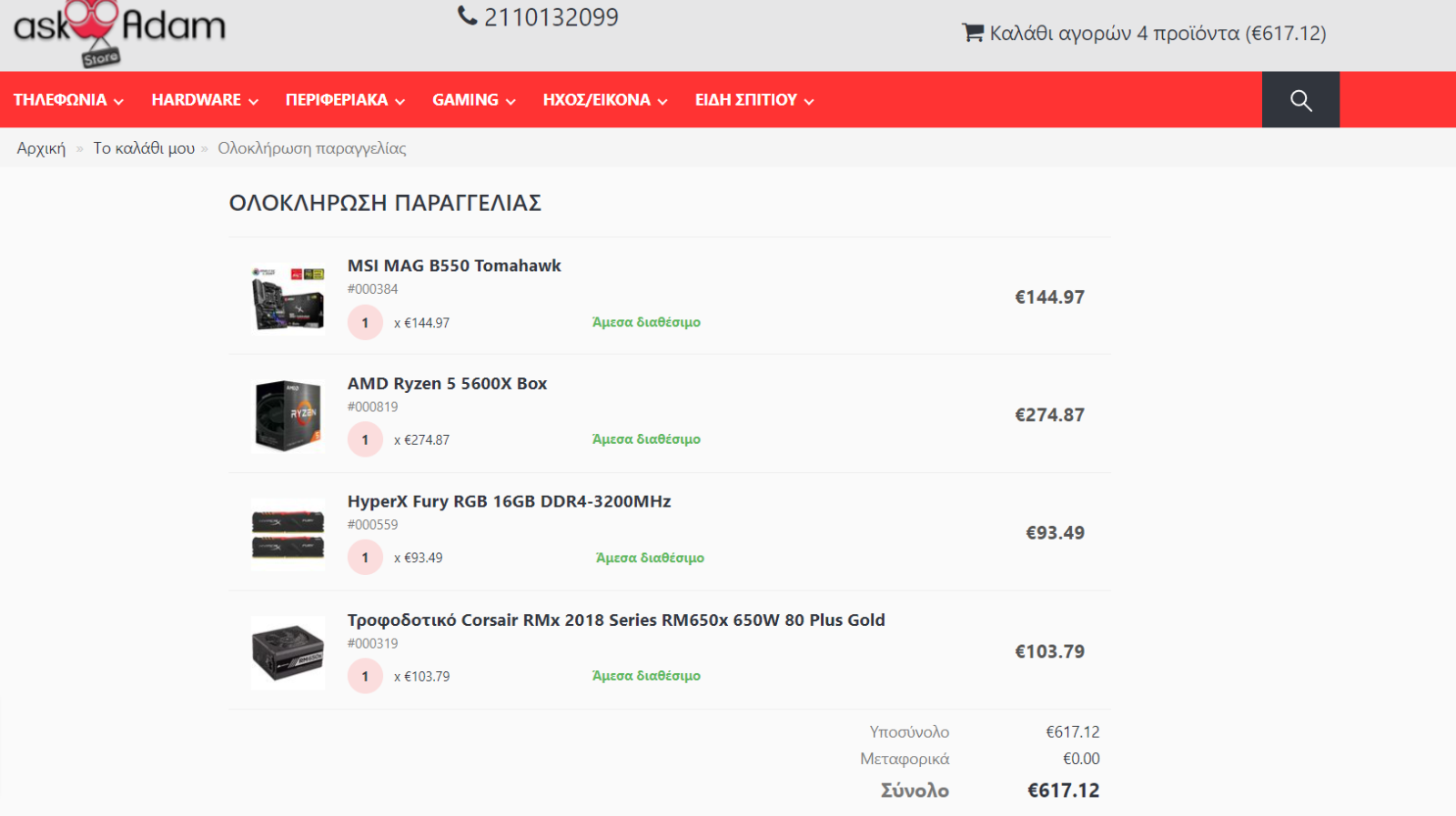Click line total €274.87

(x=1050, y=415)
